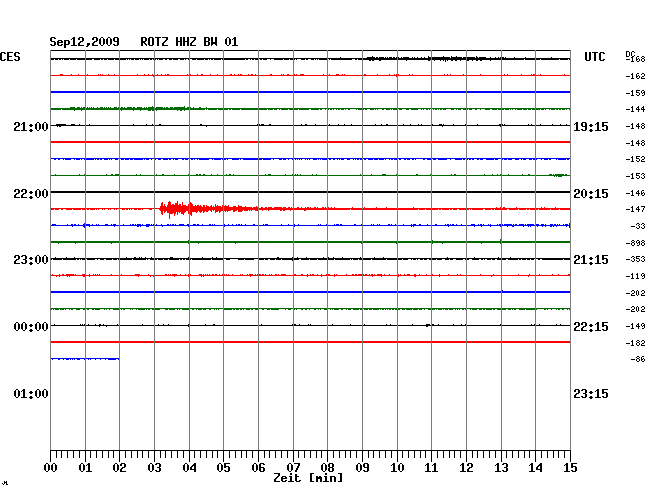Click minute tick label 02 on time axis

tap(119, 468)
